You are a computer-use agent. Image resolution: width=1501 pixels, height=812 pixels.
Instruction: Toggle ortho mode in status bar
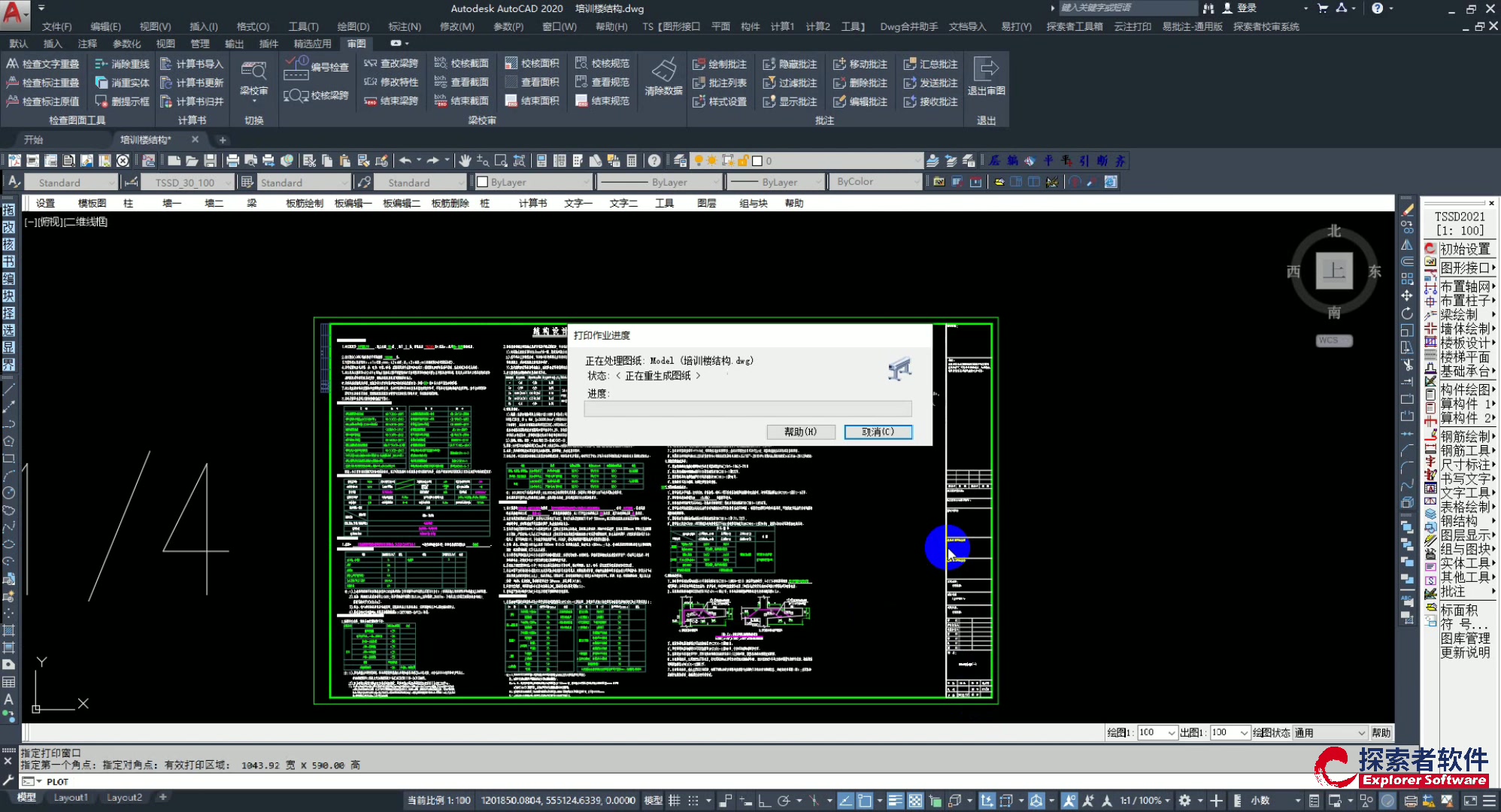click(x=764, y=801)
